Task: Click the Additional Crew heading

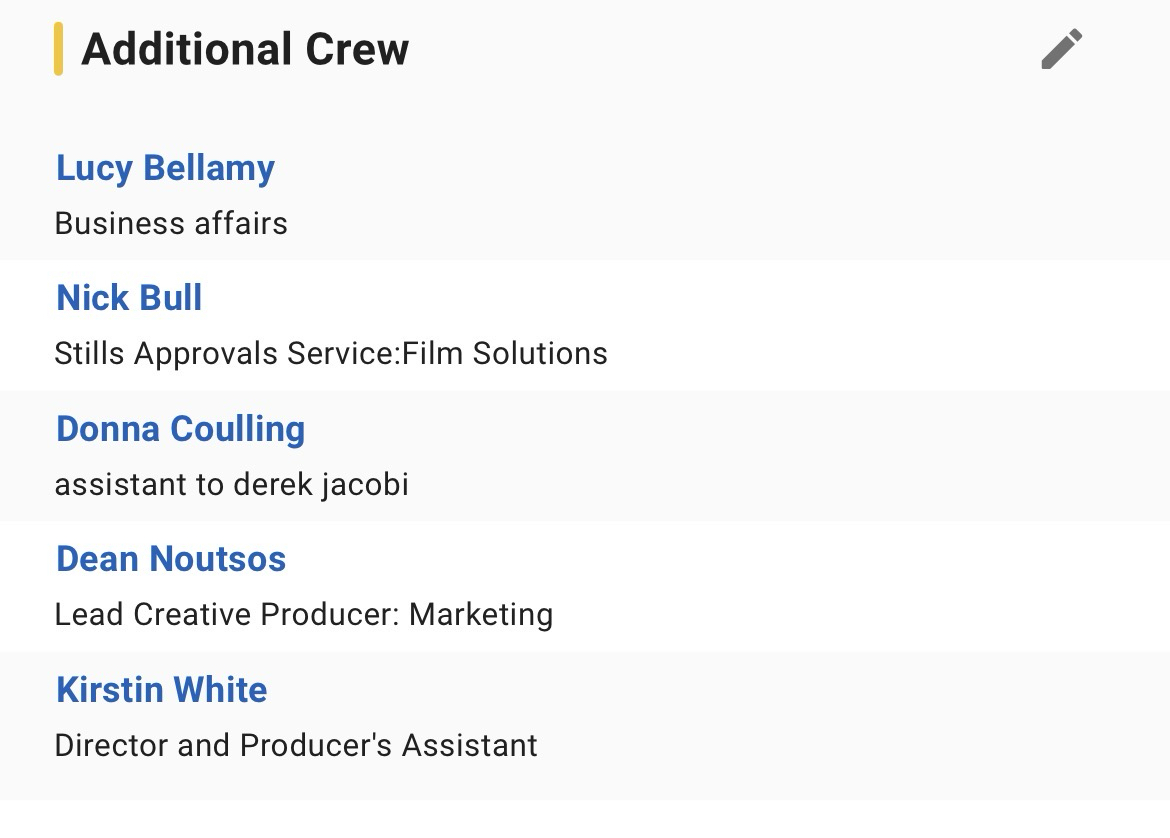Action: point(245,49)
